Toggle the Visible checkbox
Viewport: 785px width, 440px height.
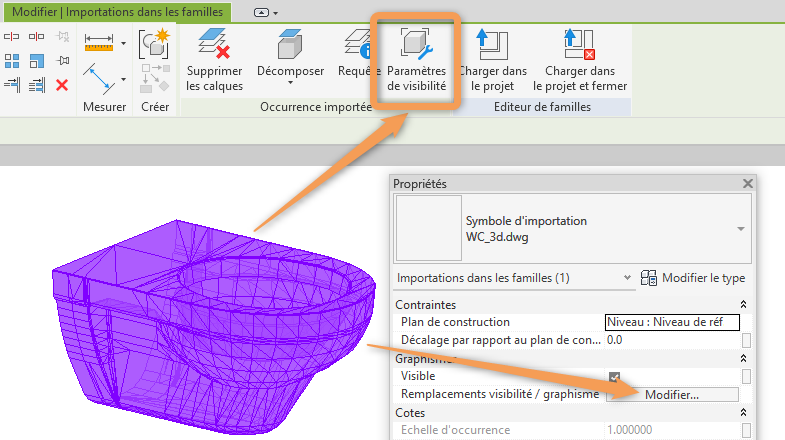614,376
